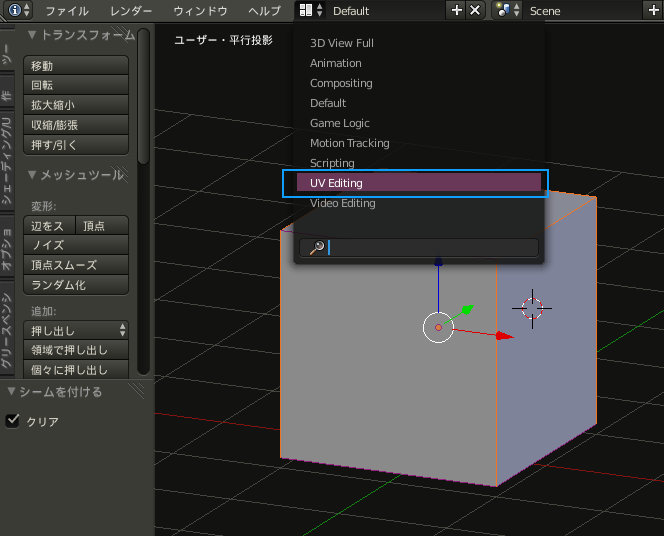The width and height of the screenshot is (664, 536).
Task: Toggle the クリア checkbox
Action: (x=13, y=421)
